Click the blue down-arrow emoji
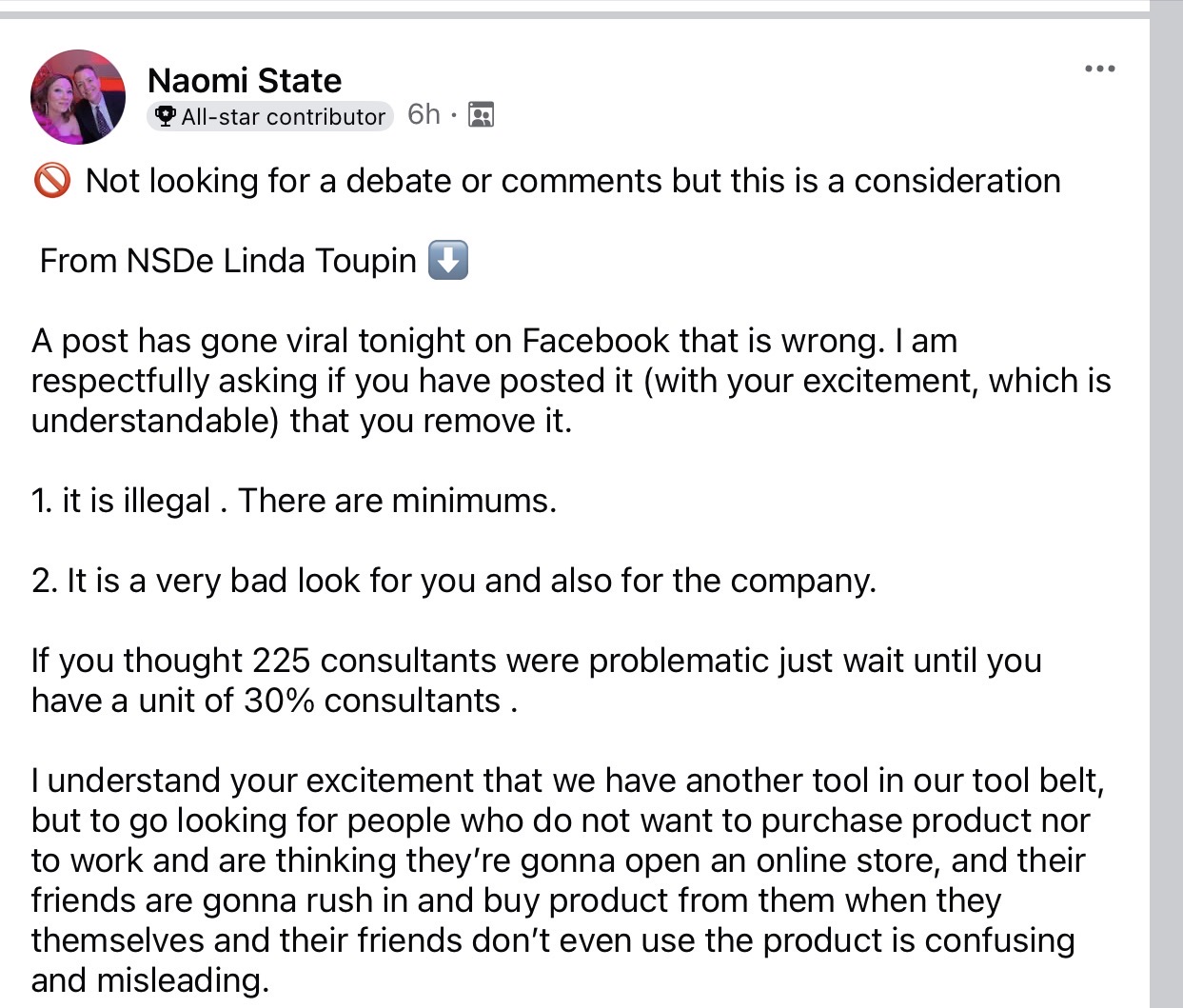The width and height of the screenshot is (1183, 1008). point(447,260)
